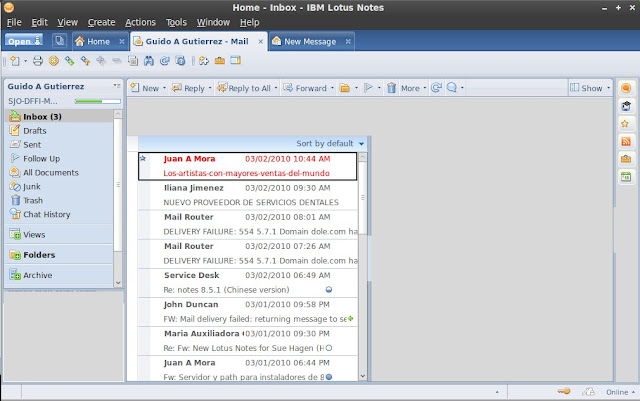Screen dimensions: 640x401
Task: Click the new document icon in top toolbar
Action: pos(15,61)
